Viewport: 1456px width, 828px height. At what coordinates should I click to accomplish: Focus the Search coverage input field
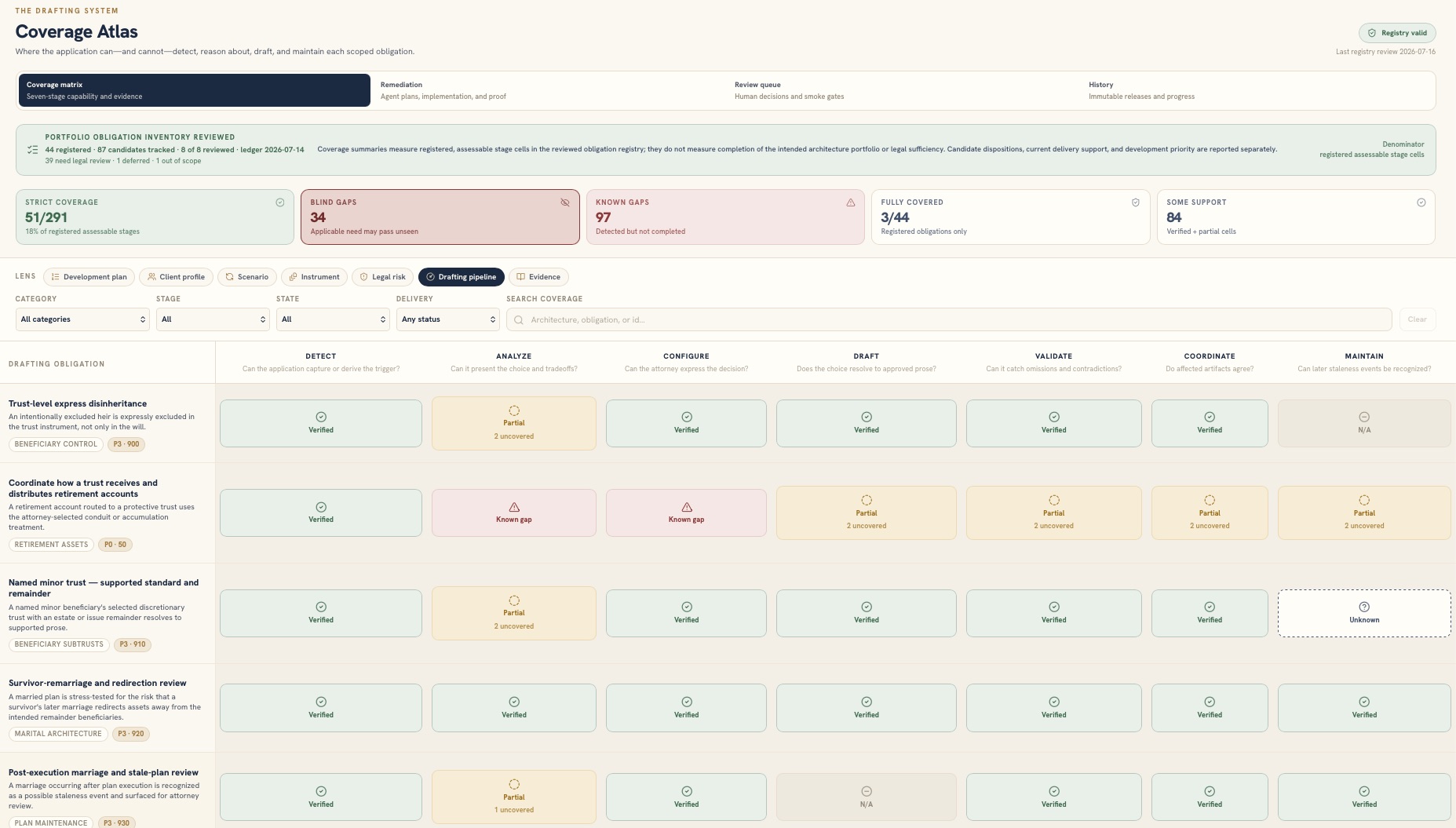tap(949, 319)
